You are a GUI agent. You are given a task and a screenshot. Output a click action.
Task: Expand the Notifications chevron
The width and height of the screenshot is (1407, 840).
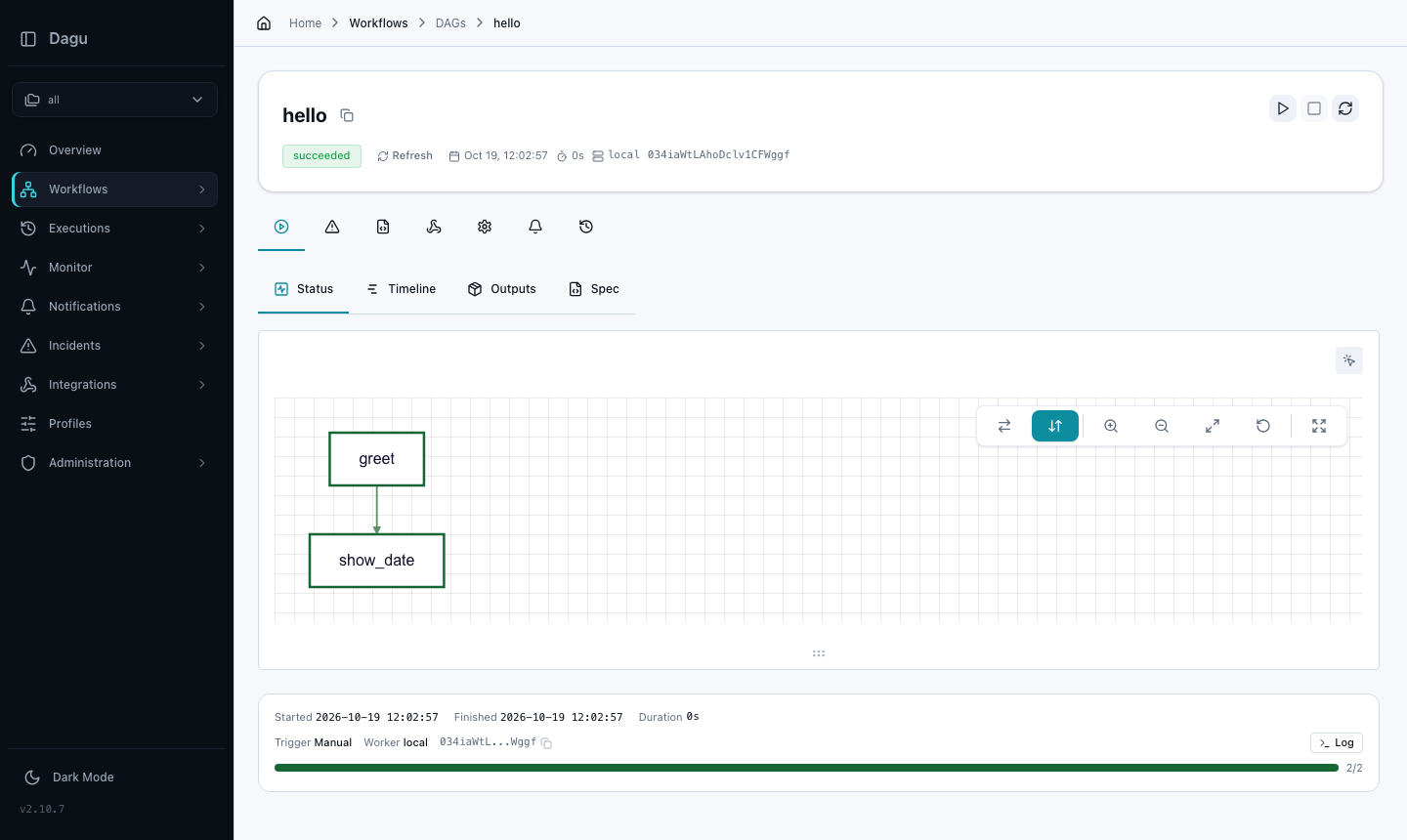202,307
